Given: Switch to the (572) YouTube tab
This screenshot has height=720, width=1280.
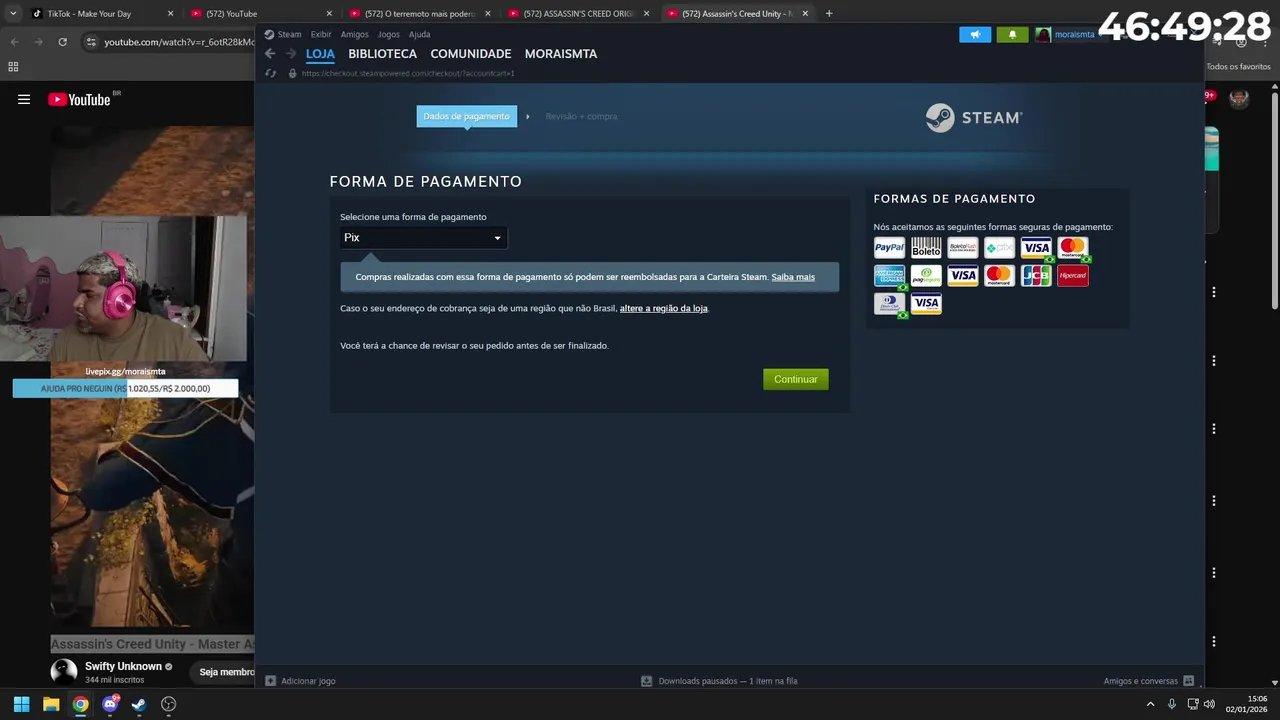Looking at the screenshot, I should click(x=260, y=14).
